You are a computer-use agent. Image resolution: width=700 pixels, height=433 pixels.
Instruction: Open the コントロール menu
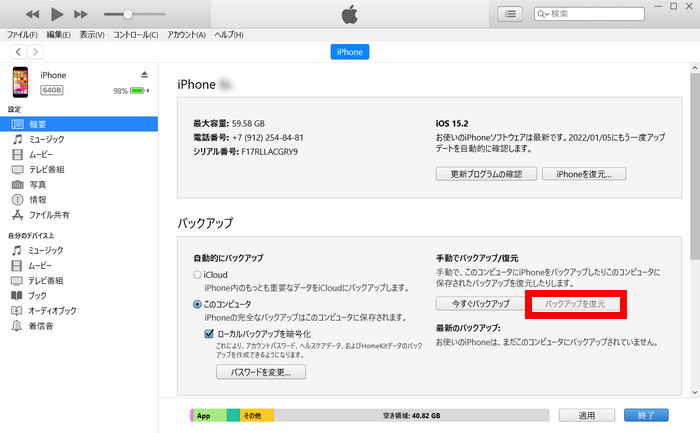coord(135,35)
